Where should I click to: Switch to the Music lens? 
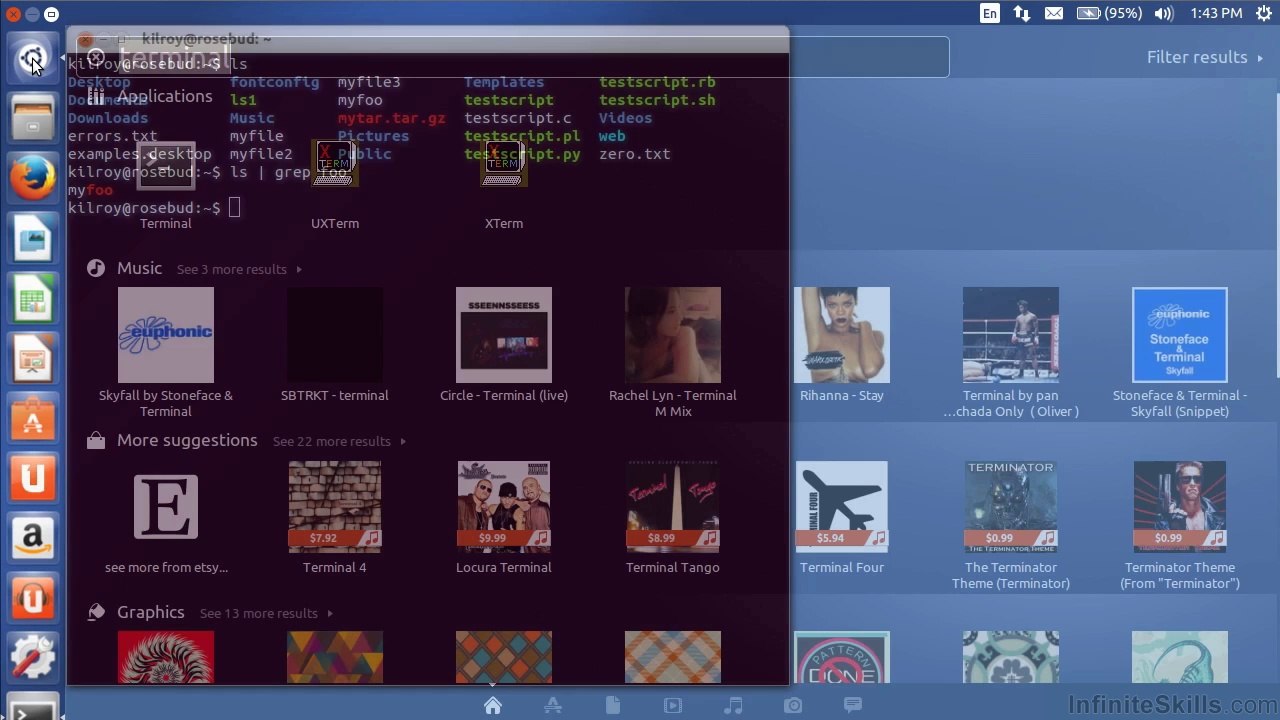[x=733, y=705]
